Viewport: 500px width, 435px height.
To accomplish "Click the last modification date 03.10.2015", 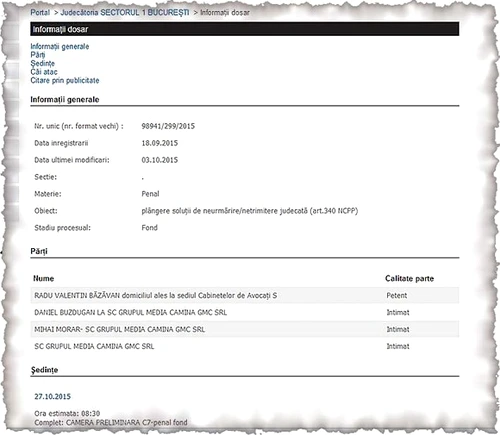I will [x=159, y=160].
